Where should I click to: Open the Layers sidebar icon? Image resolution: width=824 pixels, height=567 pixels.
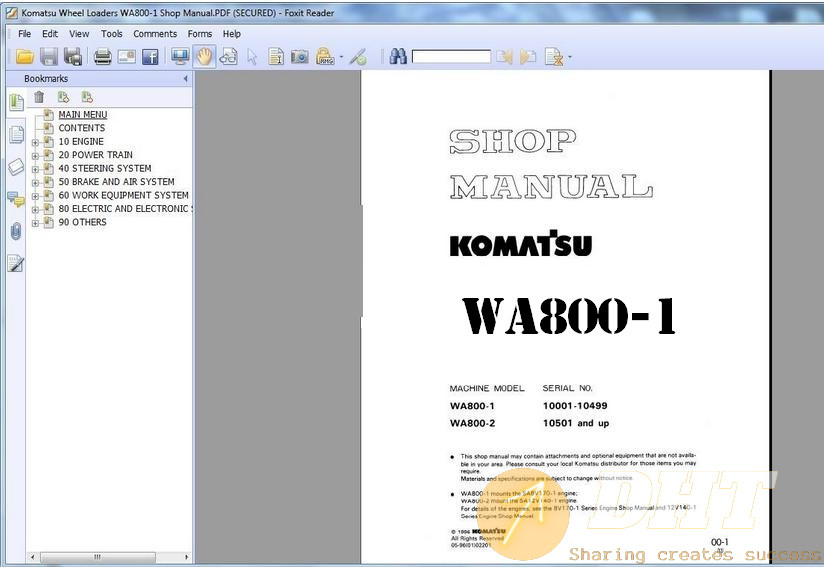(x=16, y=167)
